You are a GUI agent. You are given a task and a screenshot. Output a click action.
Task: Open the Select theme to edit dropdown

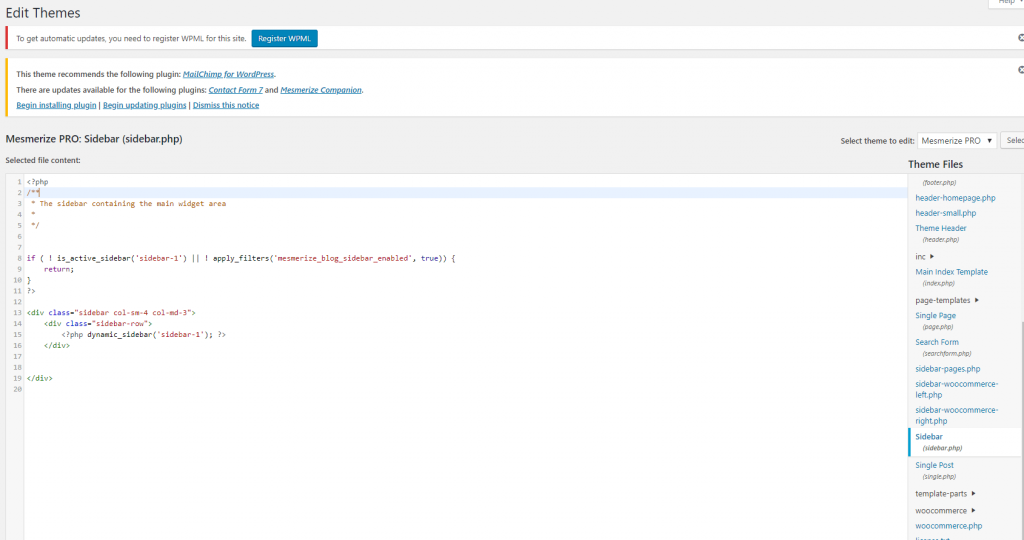tap(957, 141)
